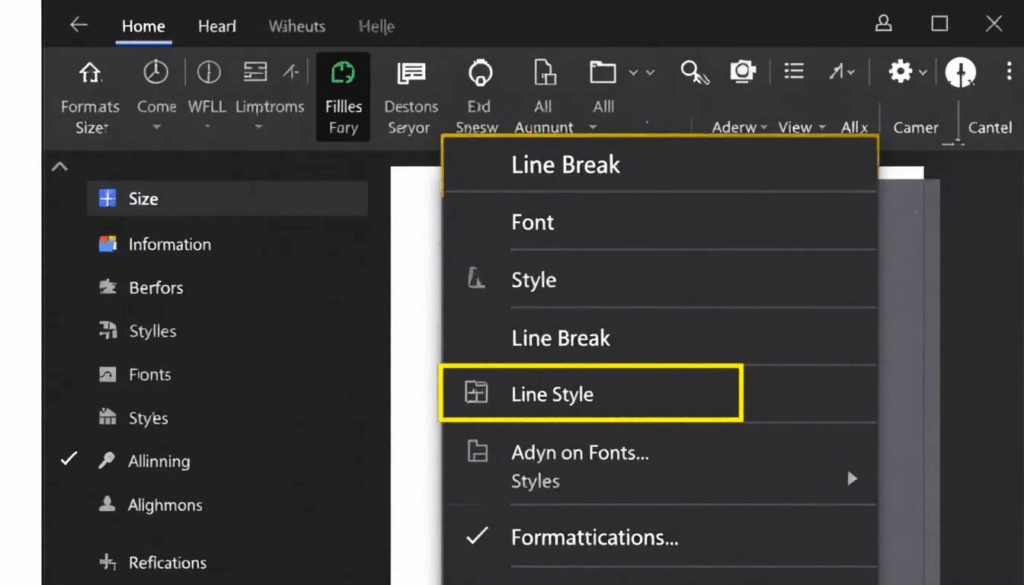Image resolution: width=1024 pixels, height=585 pixels.
Task: Click the search key icon in ribbon
Action: tap(694, 72)
